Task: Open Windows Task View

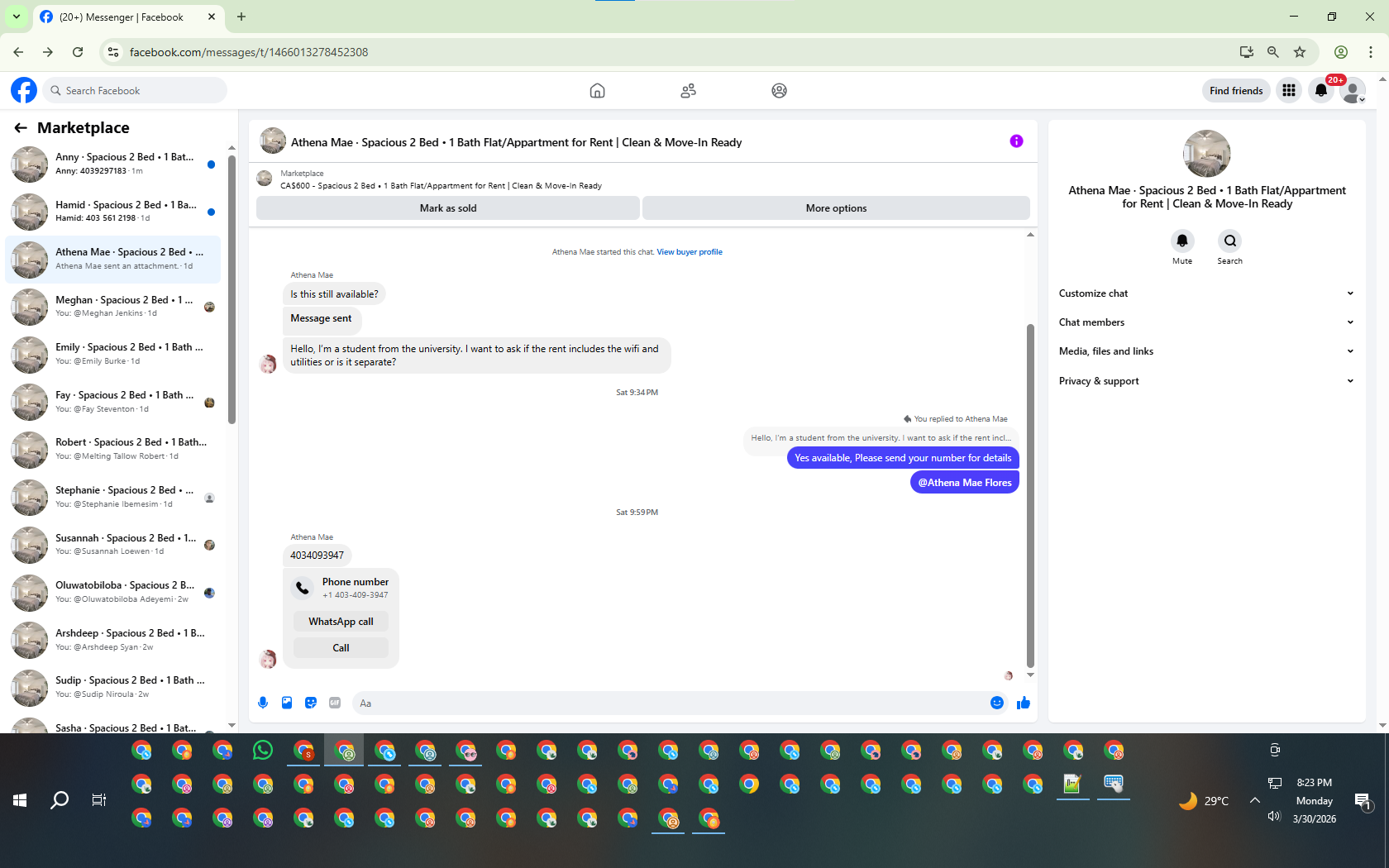Action: [x=99, y=800]
